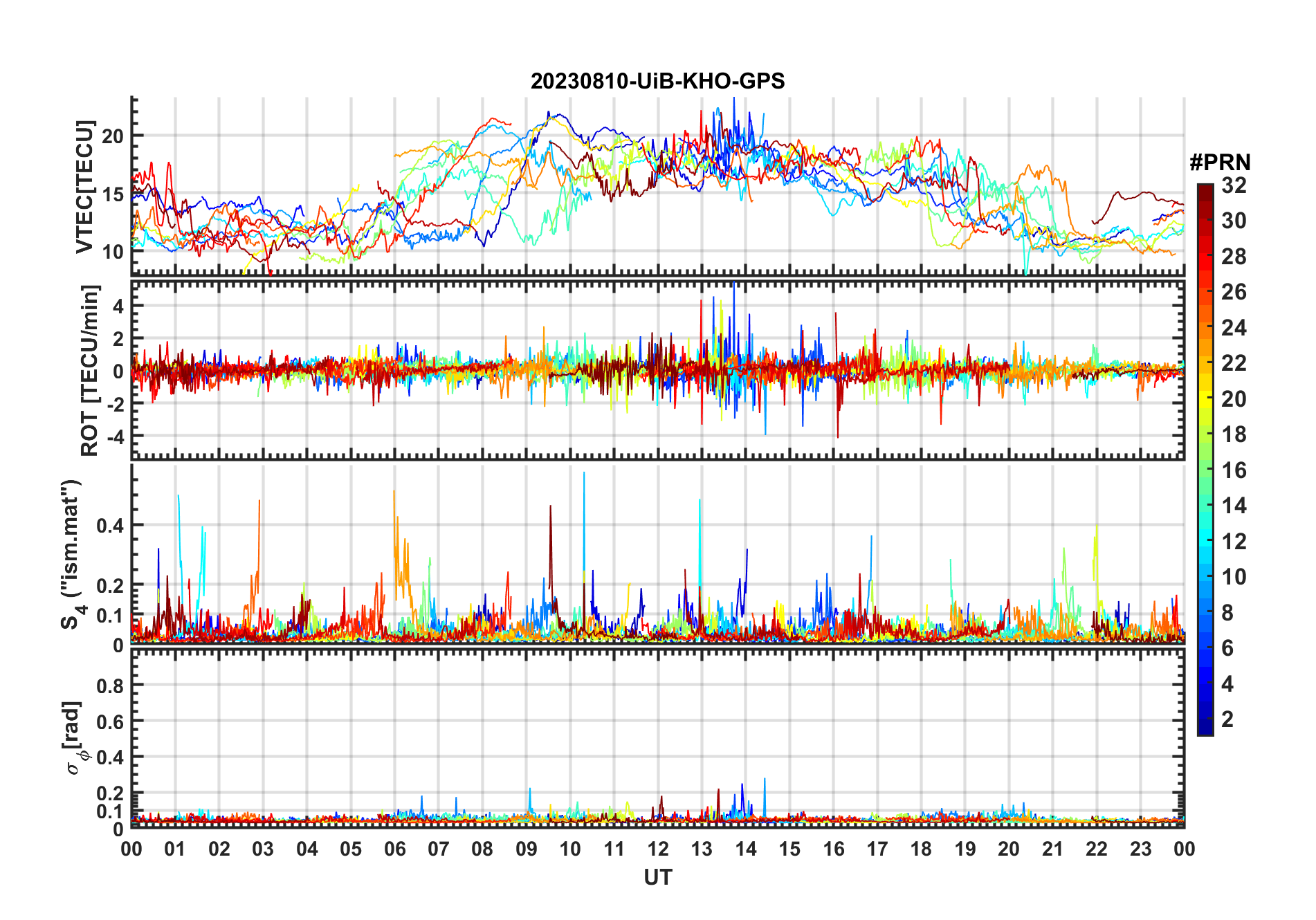
Task: Select colorbar tick label 30
Action: (1234, 221)
